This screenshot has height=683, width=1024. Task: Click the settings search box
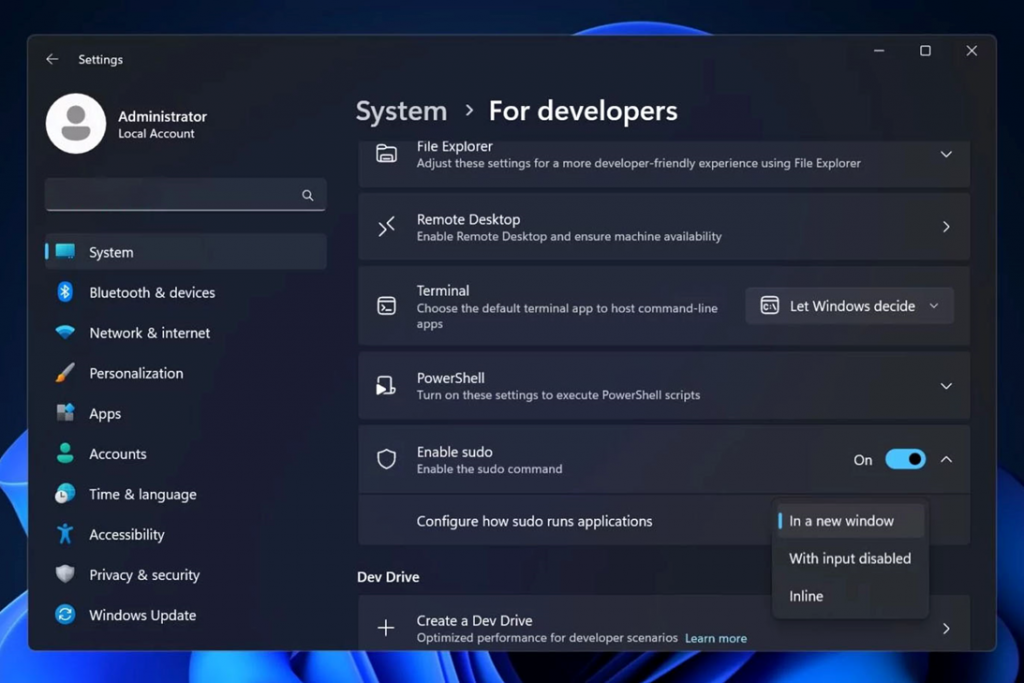[x=185, y=195]
